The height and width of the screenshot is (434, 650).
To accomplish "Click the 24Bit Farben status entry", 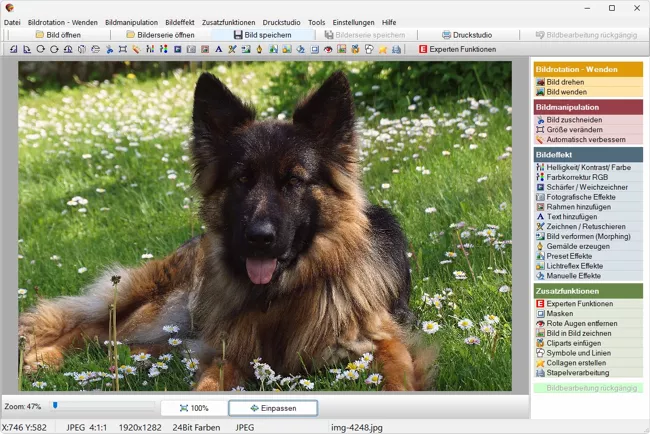I will (x=196, y=427).
